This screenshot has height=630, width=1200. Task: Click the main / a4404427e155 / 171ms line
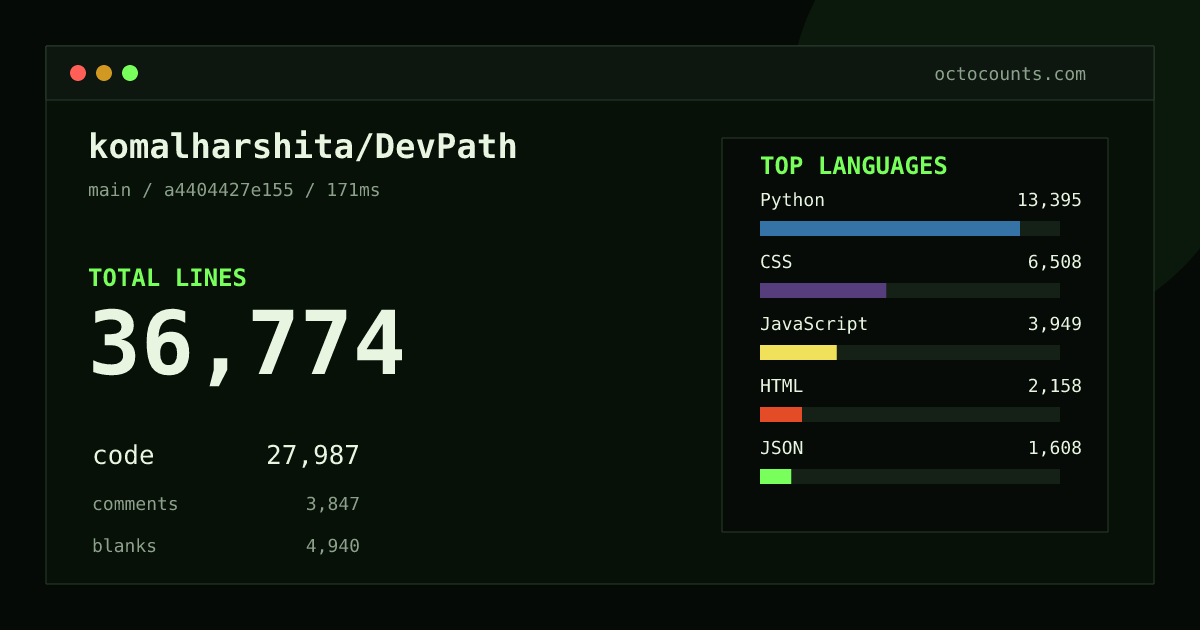(234, 190)
